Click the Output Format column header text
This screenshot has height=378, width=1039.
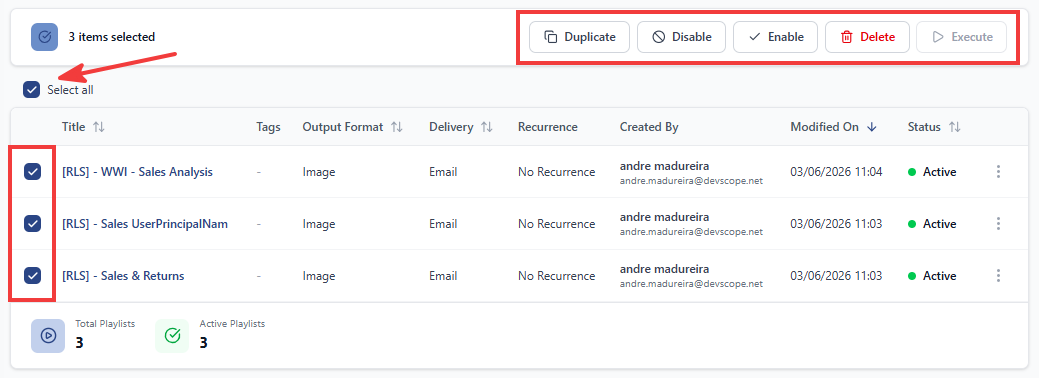click(343, 127)
